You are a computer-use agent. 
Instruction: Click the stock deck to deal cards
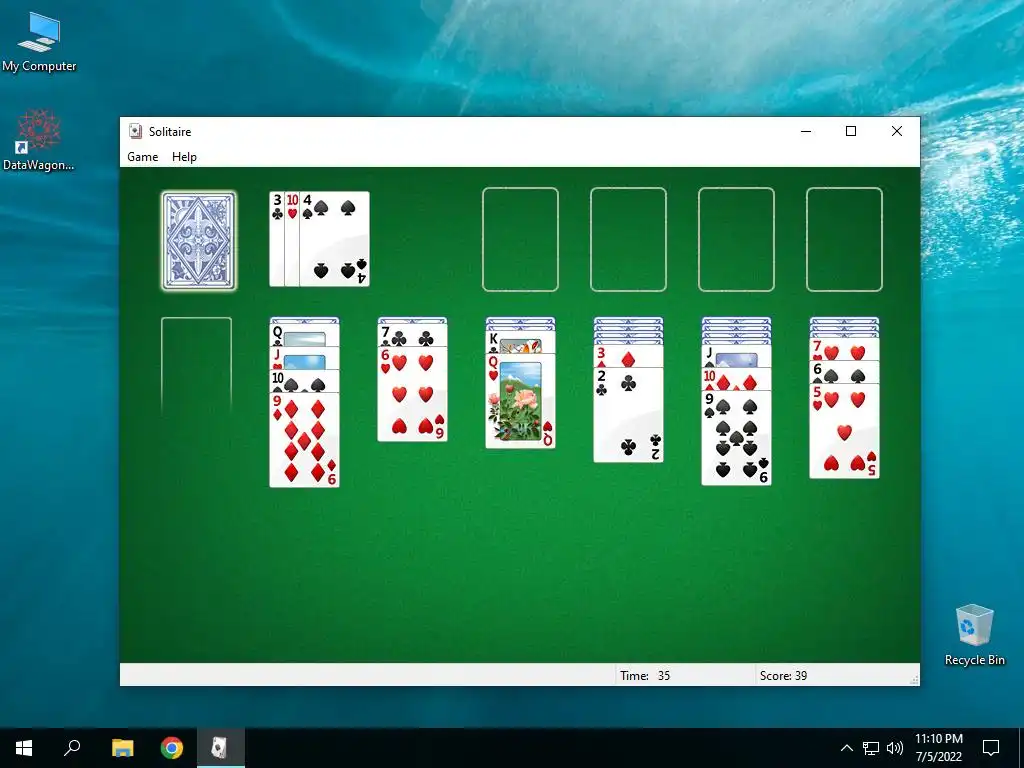coord(199,240)
